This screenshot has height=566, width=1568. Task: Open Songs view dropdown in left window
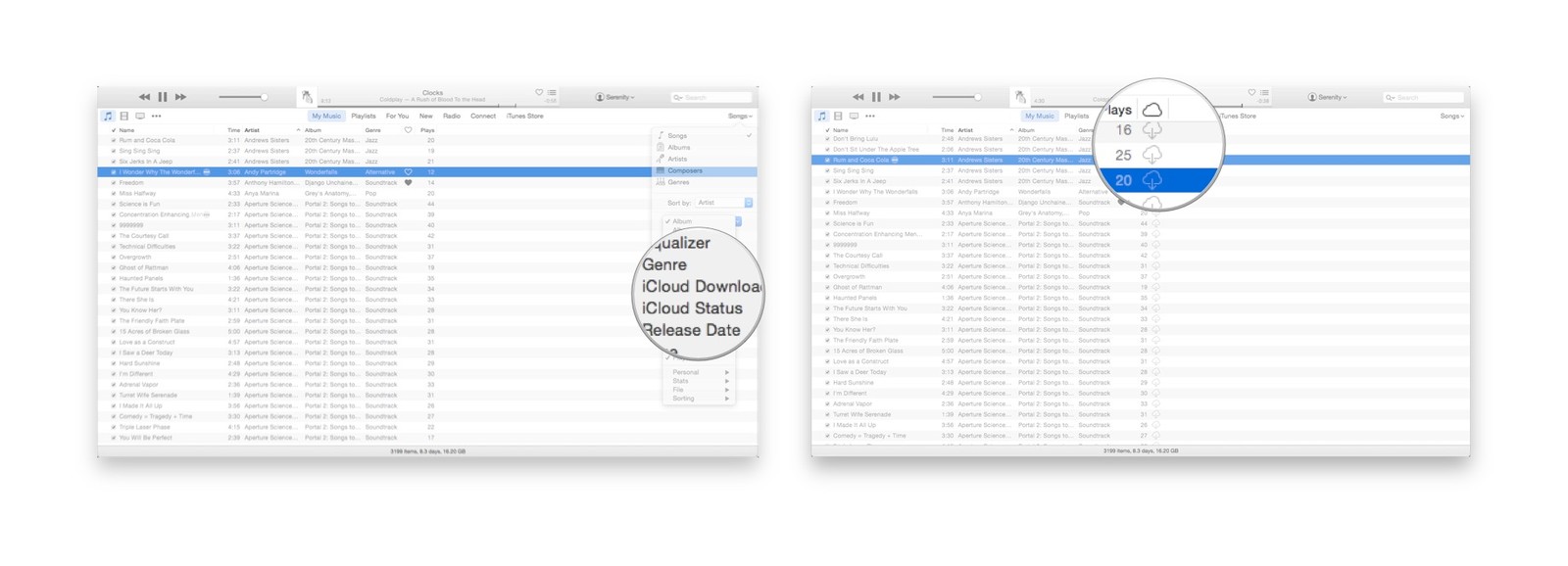740,116
